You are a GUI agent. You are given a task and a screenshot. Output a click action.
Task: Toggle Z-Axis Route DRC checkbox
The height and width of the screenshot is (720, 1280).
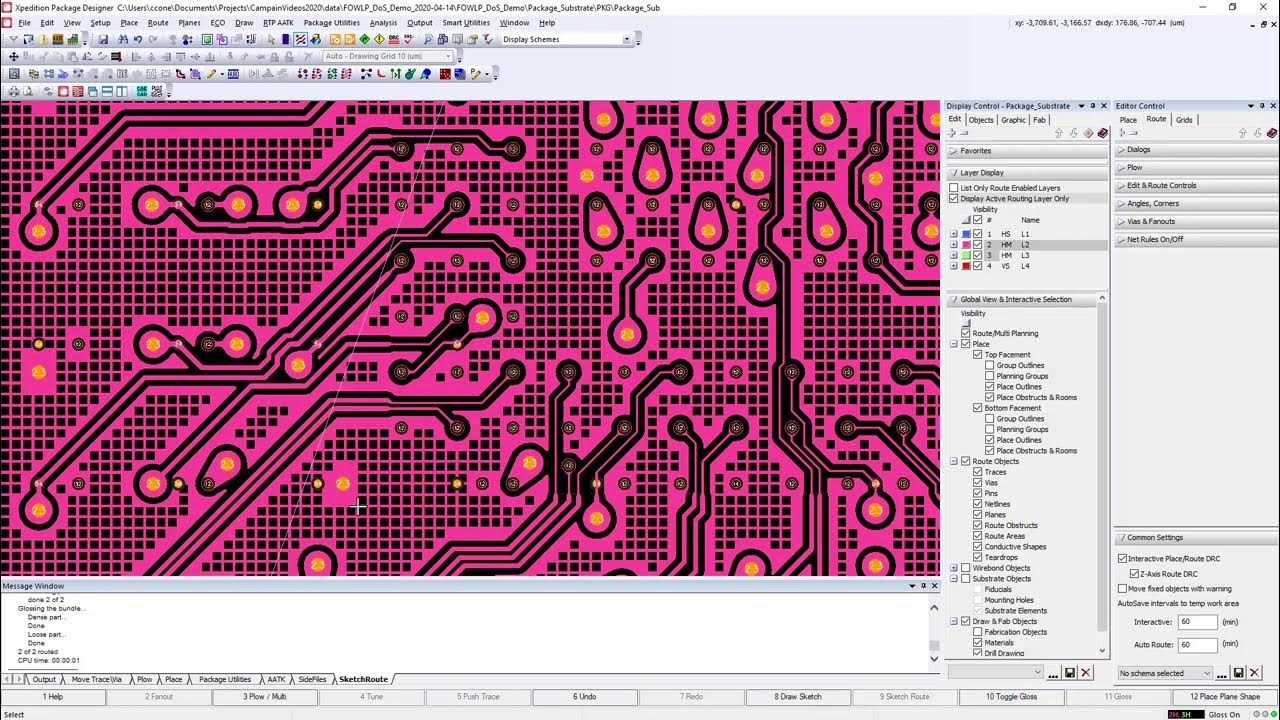[1134, 574]
